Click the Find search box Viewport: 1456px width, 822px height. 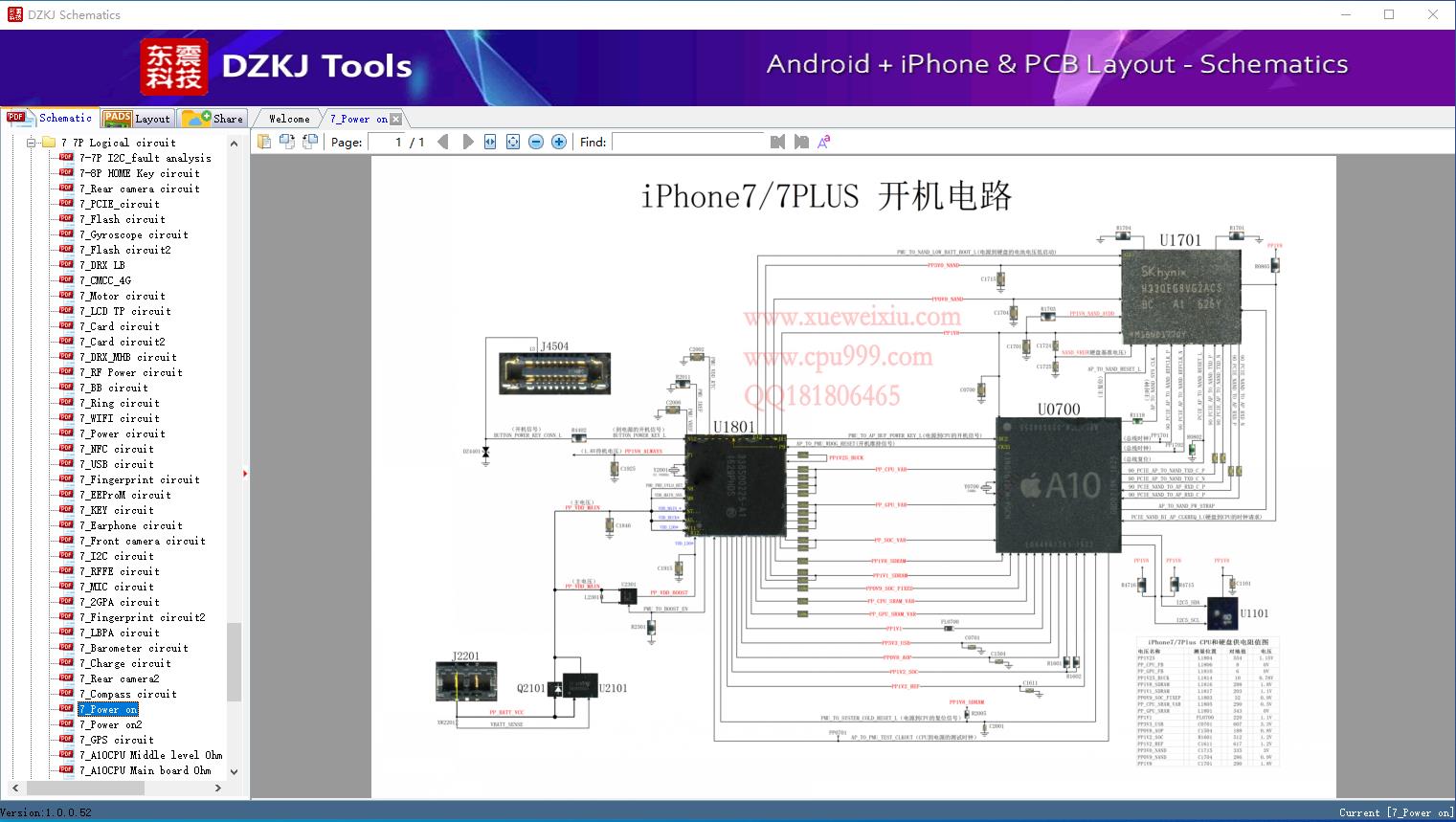687,142
